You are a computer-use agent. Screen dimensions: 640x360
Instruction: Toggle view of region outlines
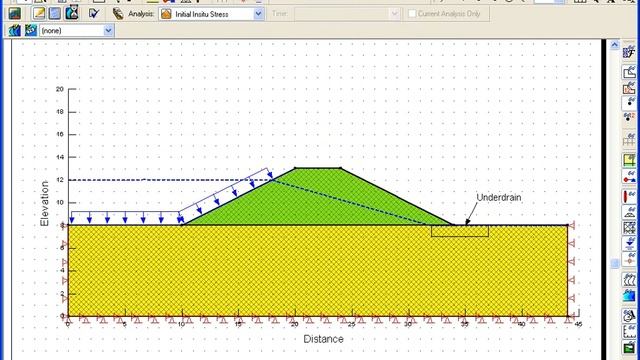pyautogui.click(x=629, y=72)
